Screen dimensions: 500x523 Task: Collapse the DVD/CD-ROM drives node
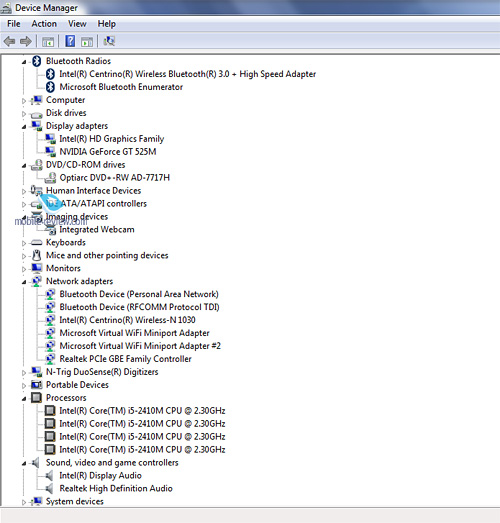(x=24, y=165)
